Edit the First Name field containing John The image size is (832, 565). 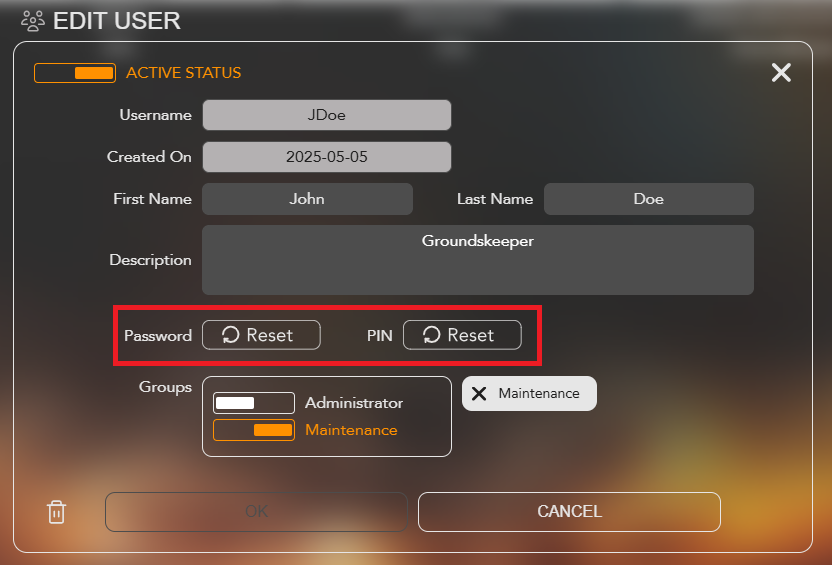tap(307, 199)
